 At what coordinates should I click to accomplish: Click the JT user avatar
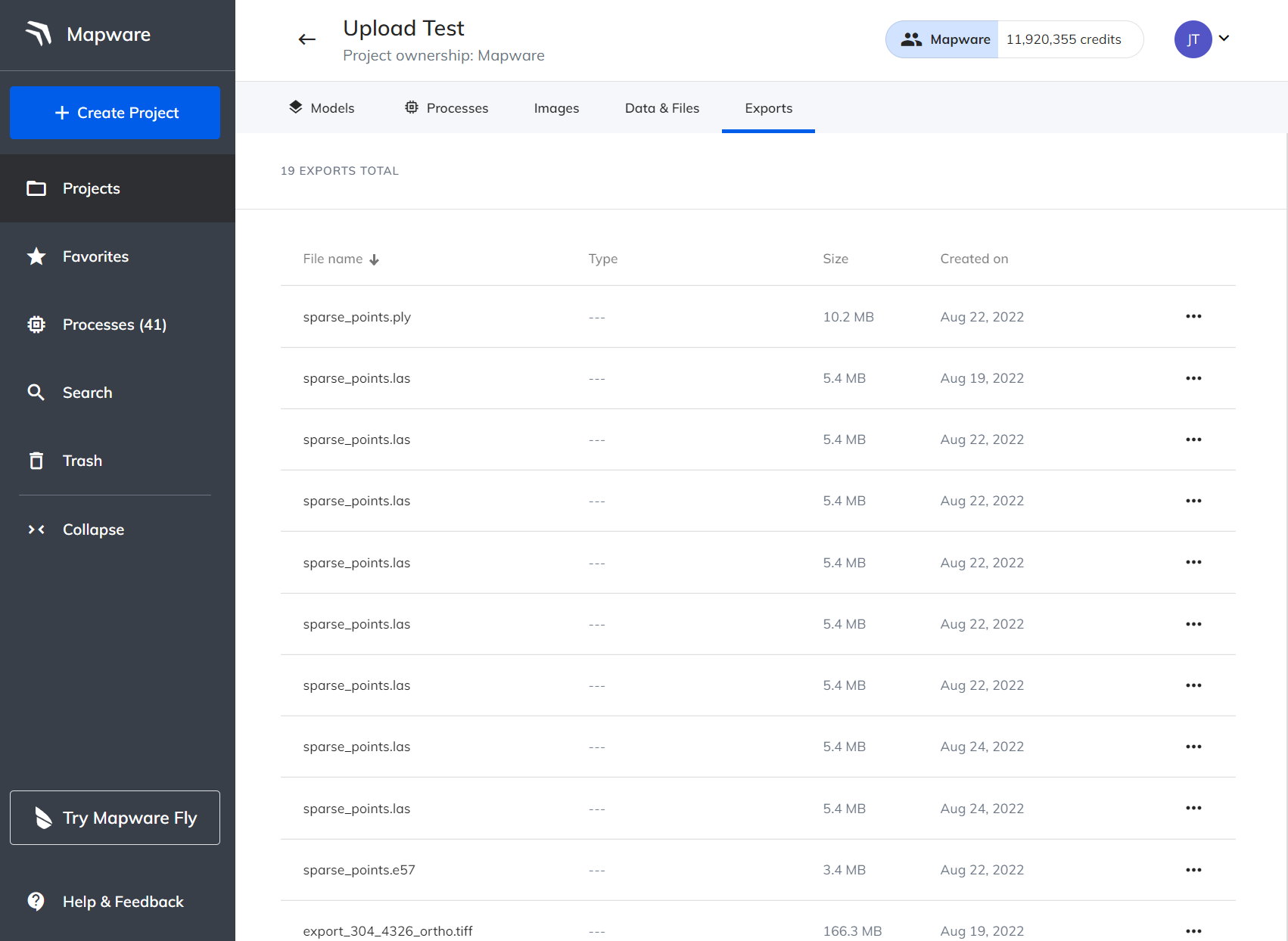(1193, 39)
